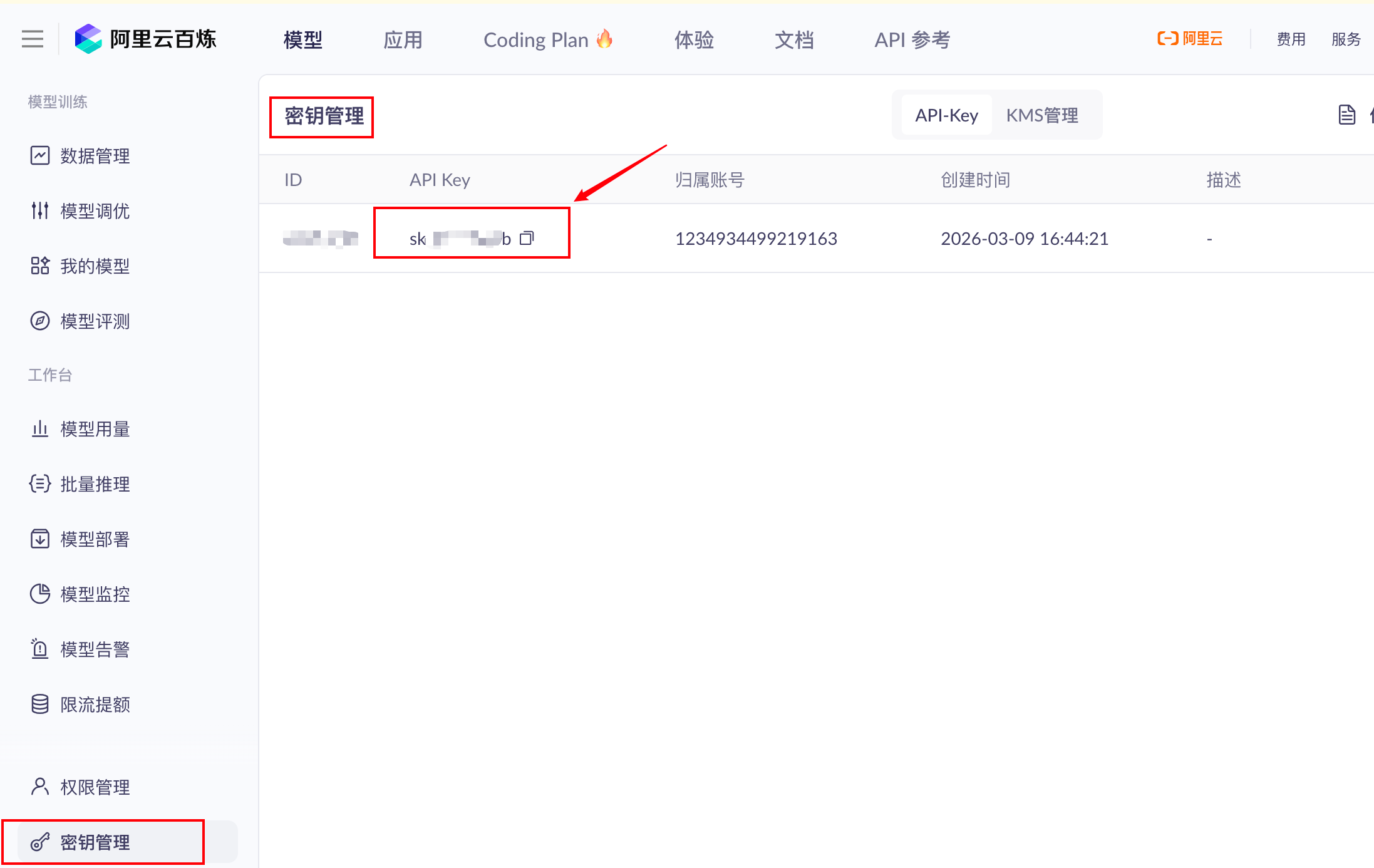Go to 我的模型 in sidebar
The height and width of the screenshot is (868, 1374).
point(95,266)
